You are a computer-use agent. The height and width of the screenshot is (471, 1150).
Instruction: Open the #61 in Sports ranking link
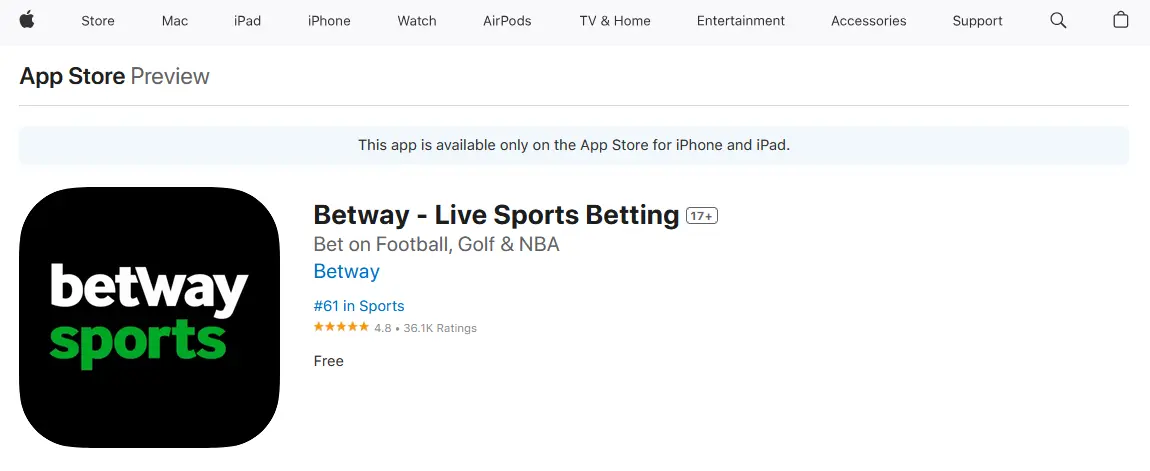click(x=359, y=306)
